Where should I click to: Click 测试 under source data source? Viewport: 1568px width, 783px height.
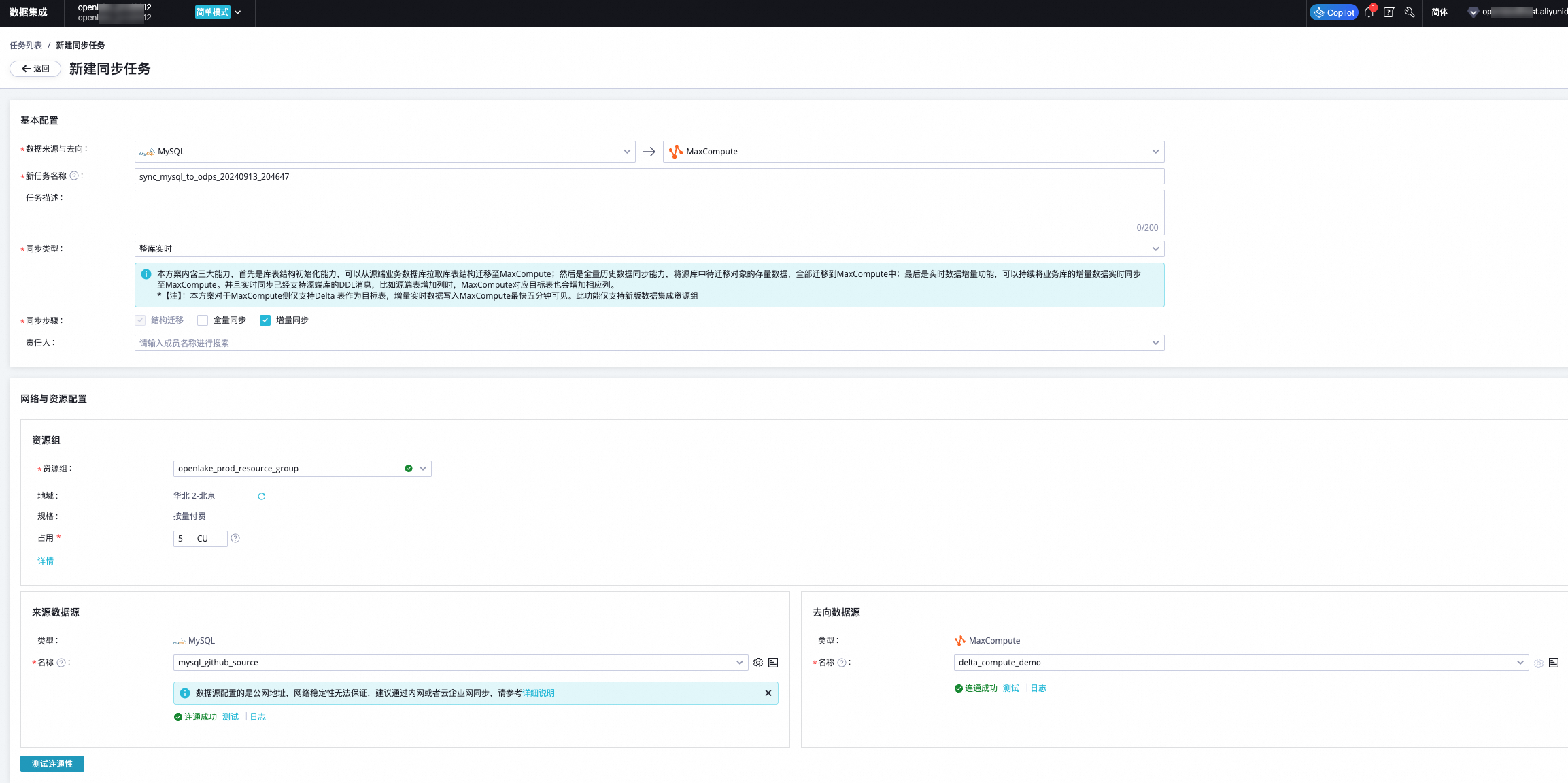[x=231, y=717]
